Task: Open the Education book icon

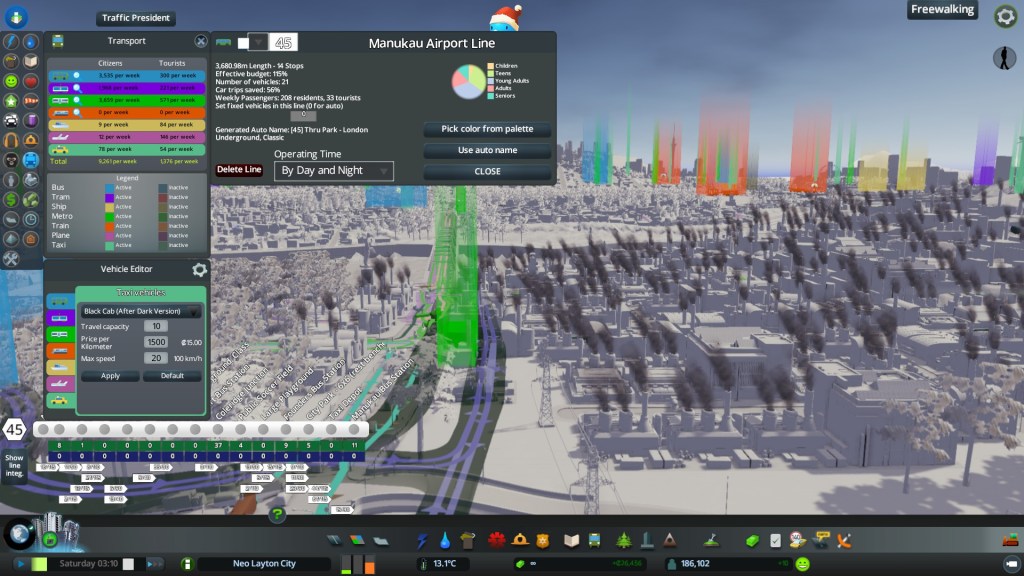Action: 572,540
